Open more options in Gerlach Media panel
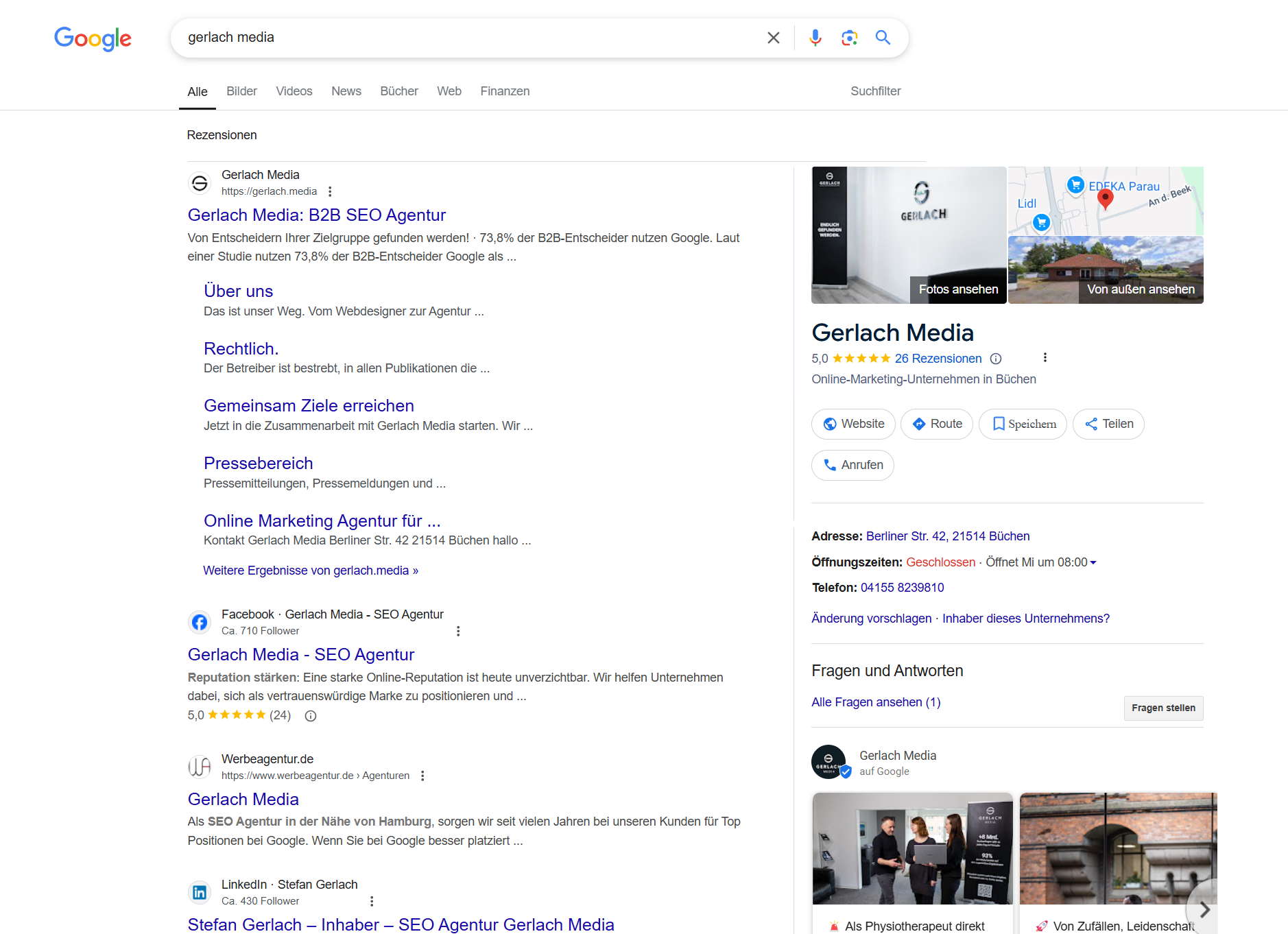This screenshot has height=934, width=1288. point(1045,357)
